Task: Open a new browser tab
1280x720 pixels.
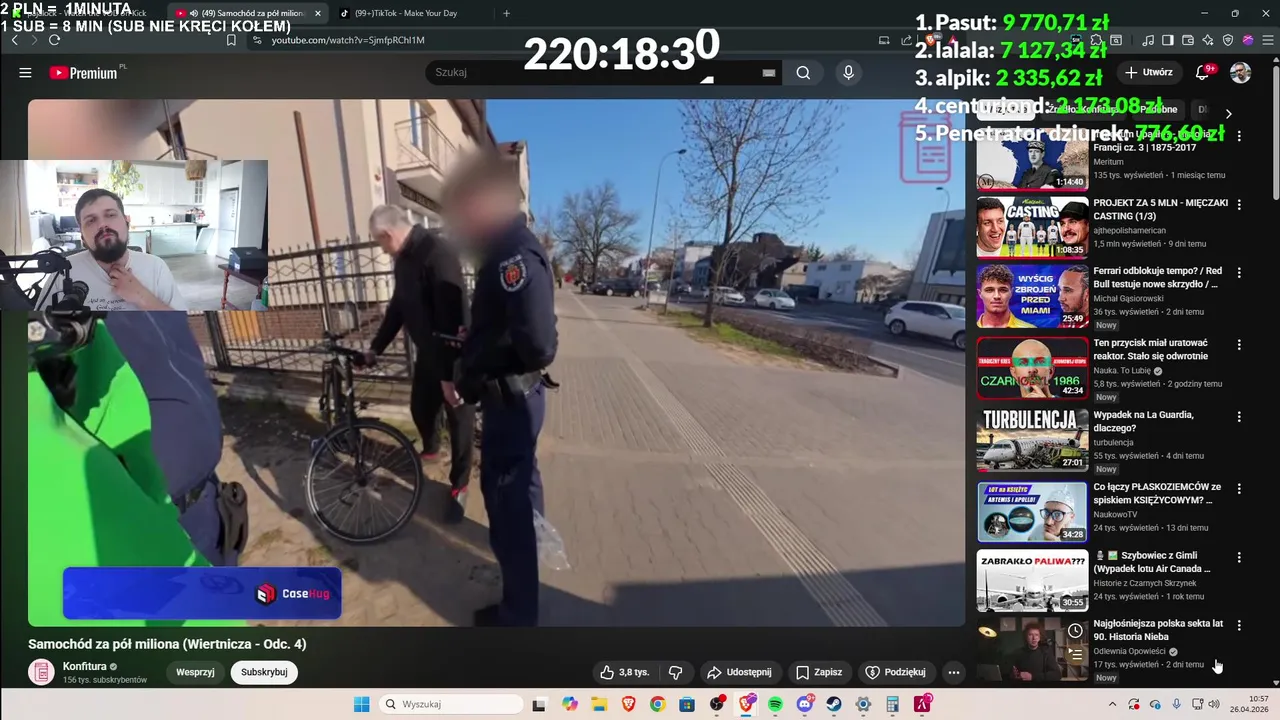Action: click(506, 13)
